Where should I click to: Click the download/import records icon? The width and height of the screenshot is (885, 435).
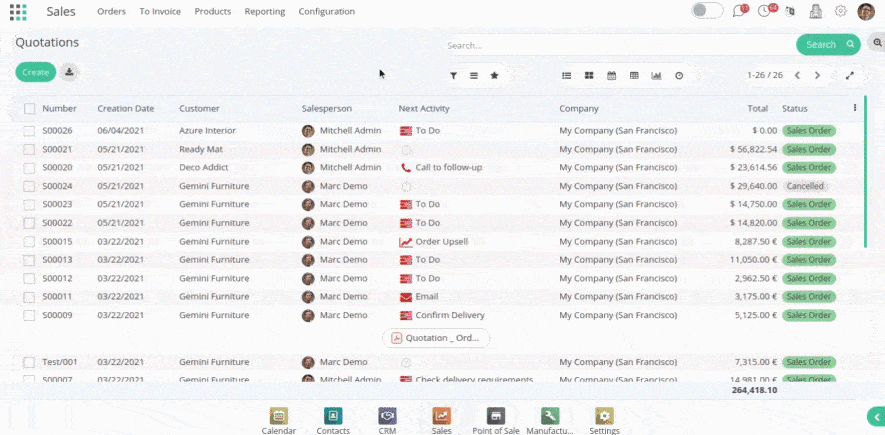(69, 72)
